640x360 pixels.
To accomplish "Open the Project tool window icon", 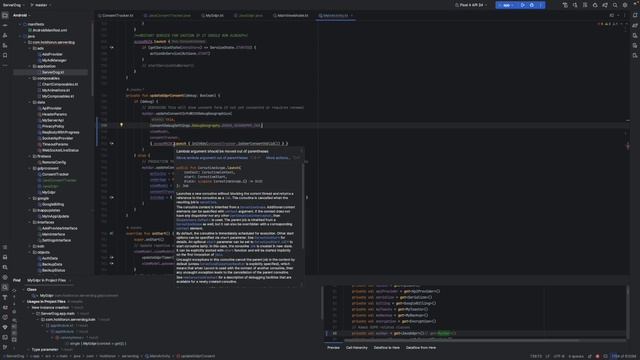I will click(5, 15).
